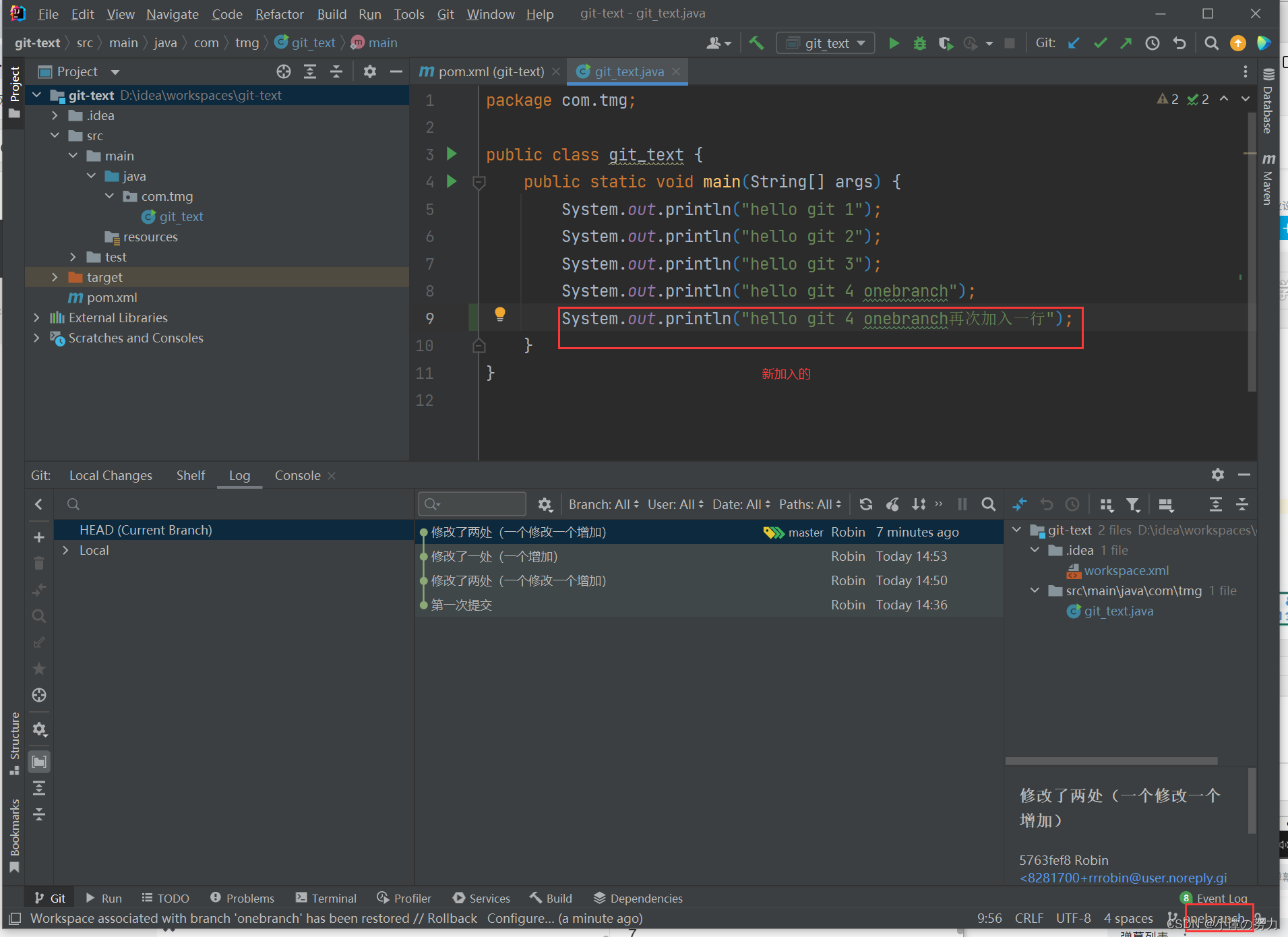Build project with the hammer icon
The image size is (1288, 937).
[756, 43]
